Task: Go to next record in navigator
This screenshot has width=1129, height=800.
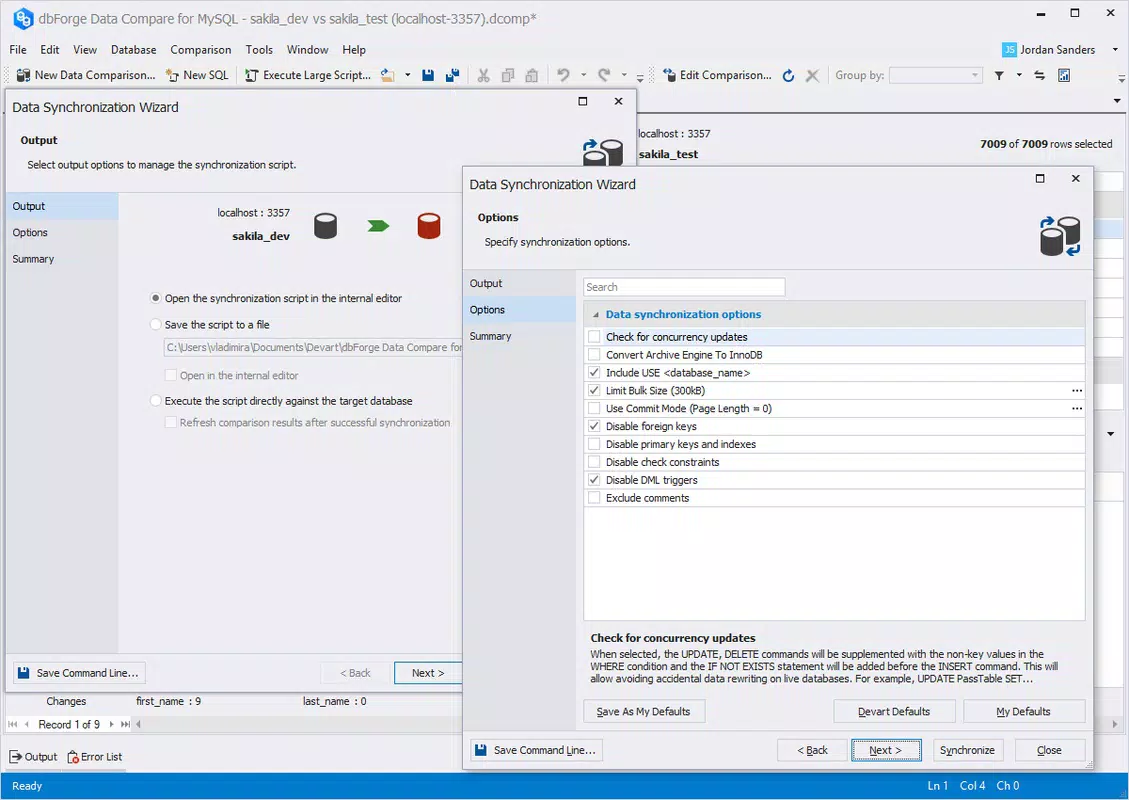Action: click(112, 724)
